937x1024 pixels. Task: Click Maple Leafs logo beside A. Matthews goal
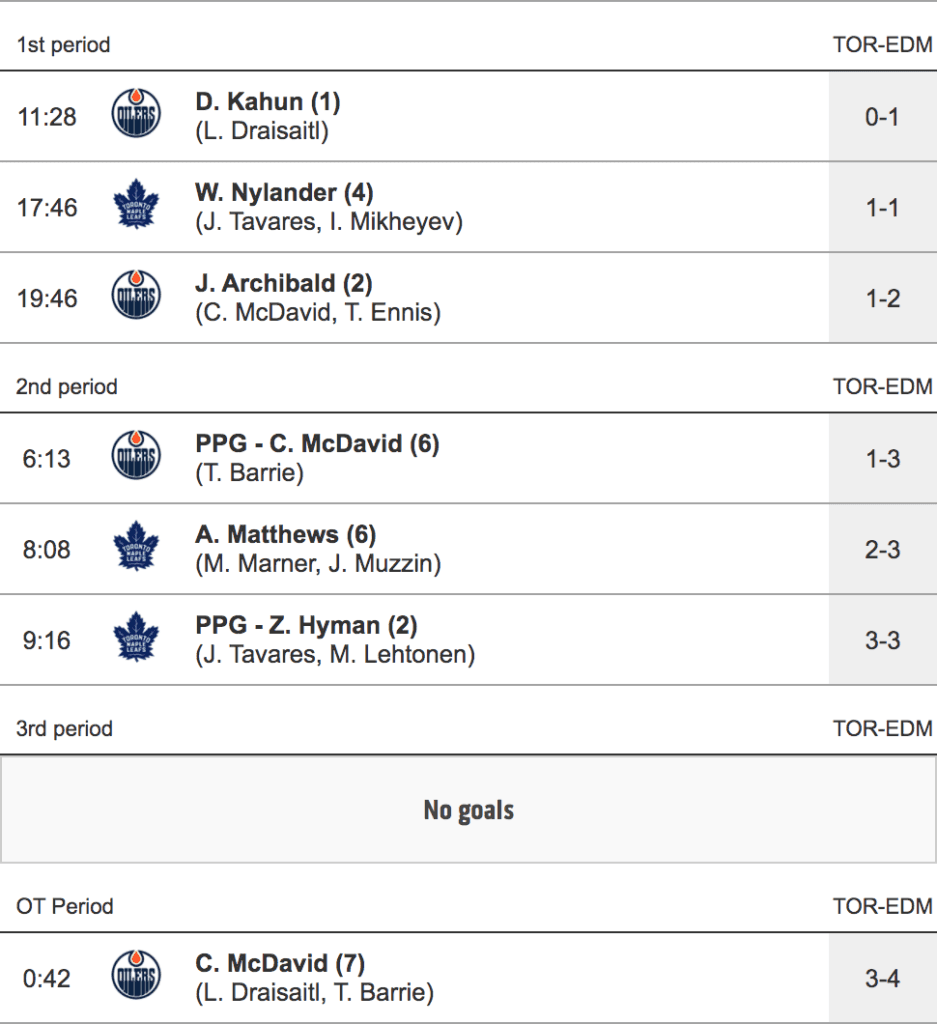tap(136, 549)
